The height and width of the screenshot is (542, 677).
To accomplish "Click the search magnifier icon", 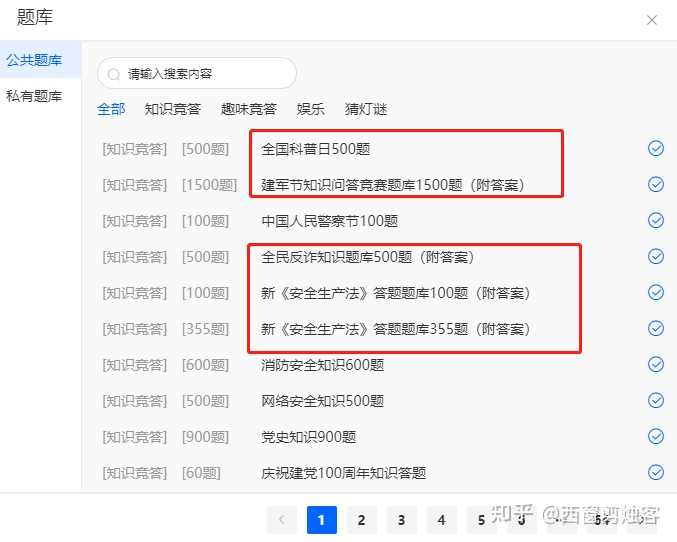I will tap(114, 74).
